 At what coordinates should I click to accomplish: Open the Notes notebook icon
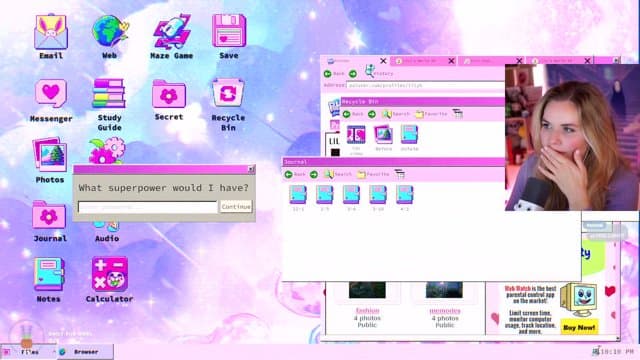(x=49, y=274)
